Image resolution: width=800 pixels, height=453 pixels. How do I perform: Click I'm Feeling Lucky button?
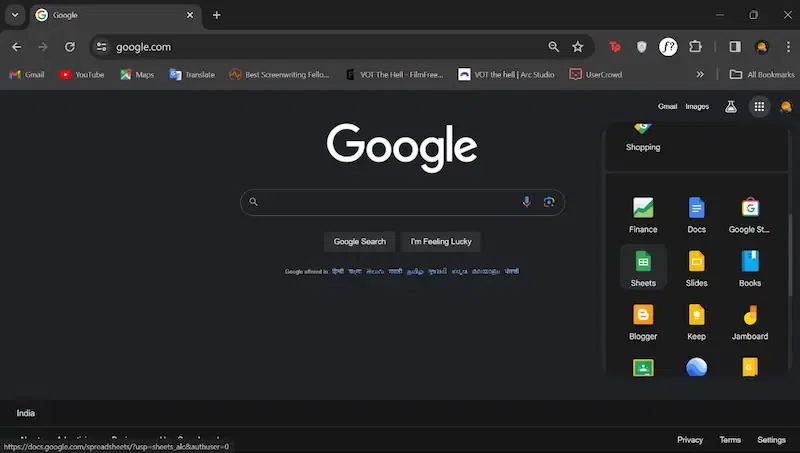(441, 242)
